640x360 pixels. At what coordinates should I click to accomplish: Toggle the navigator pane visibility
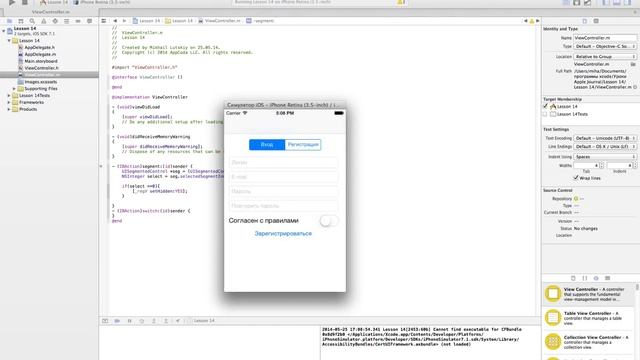[607, 2]
